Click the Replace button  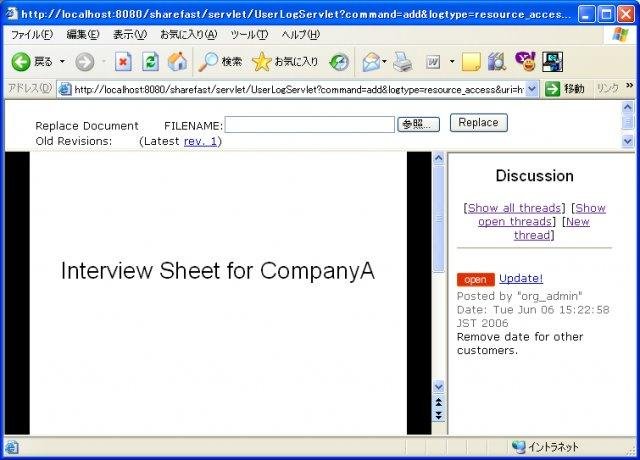tap(478, 122)
